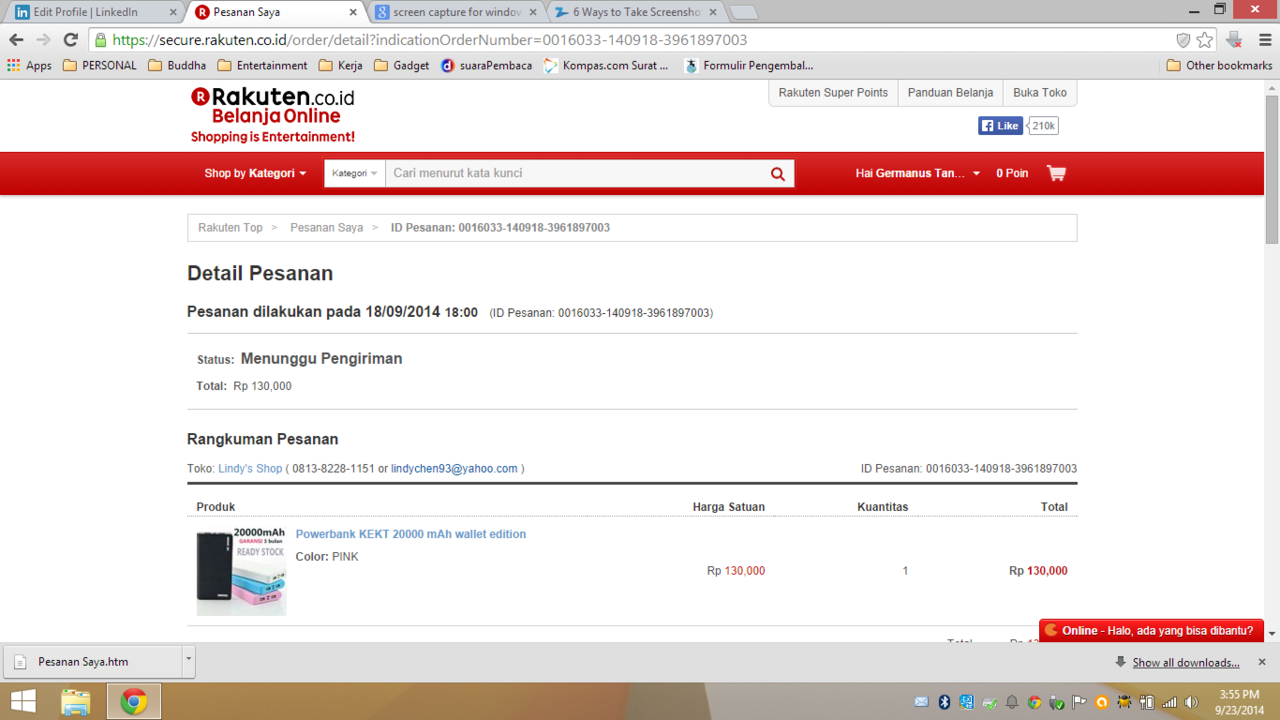Screen dimensions: 1280x720
Task: Click the network signal bars tray icon
Action: coord(1169,702)
